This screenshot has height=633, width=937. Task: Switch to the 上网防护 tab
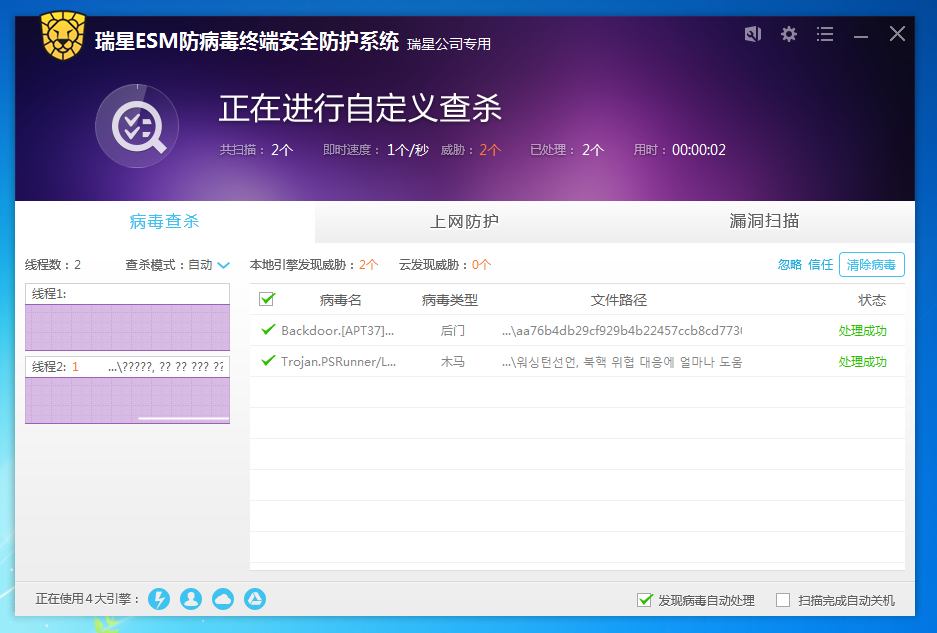click(x=464, y=221)
